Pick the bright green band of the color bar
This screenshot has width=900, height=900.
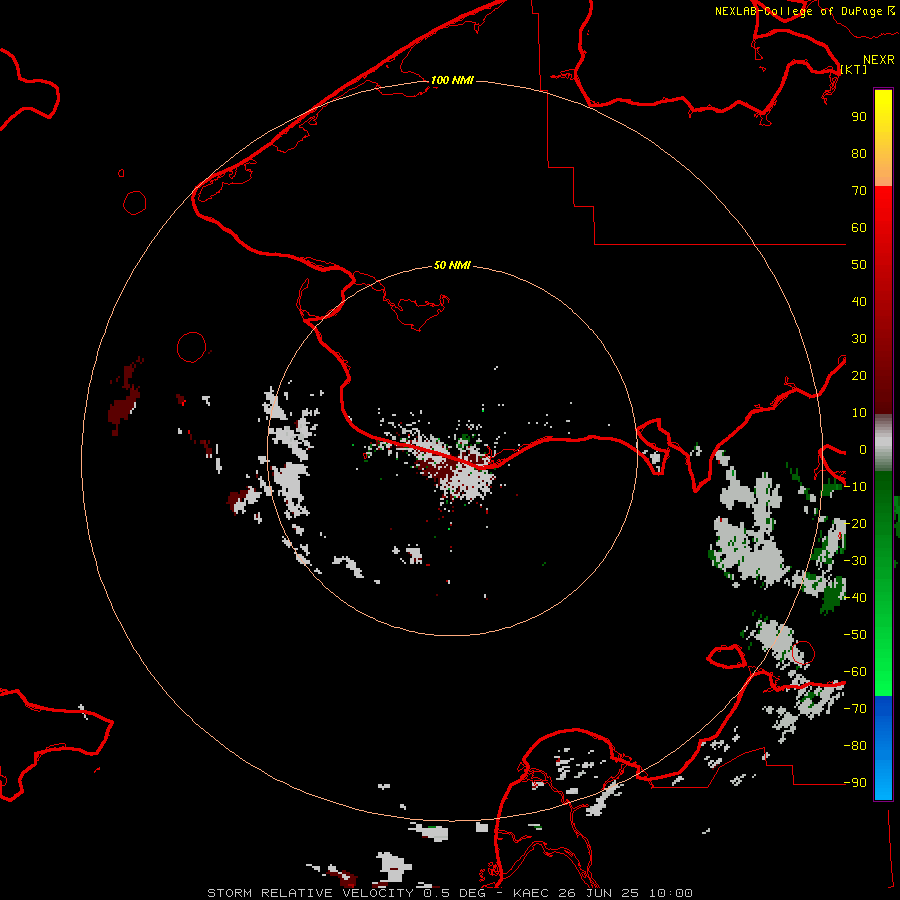point(883,672)
